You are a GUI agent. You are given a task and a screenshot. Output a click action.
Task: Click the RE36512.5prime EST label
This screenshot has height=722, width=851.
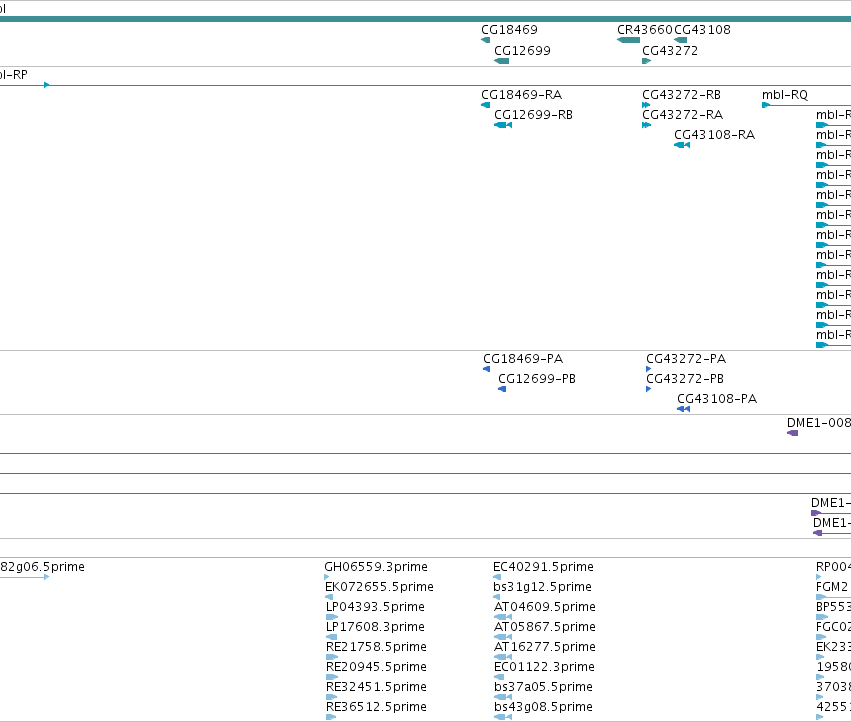click(x=376, y=707)
